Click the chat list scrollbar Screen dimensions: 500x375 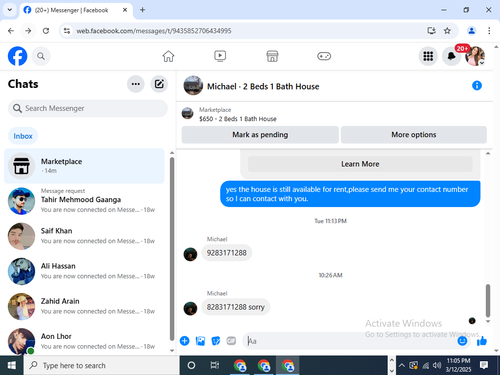point(172,248)
